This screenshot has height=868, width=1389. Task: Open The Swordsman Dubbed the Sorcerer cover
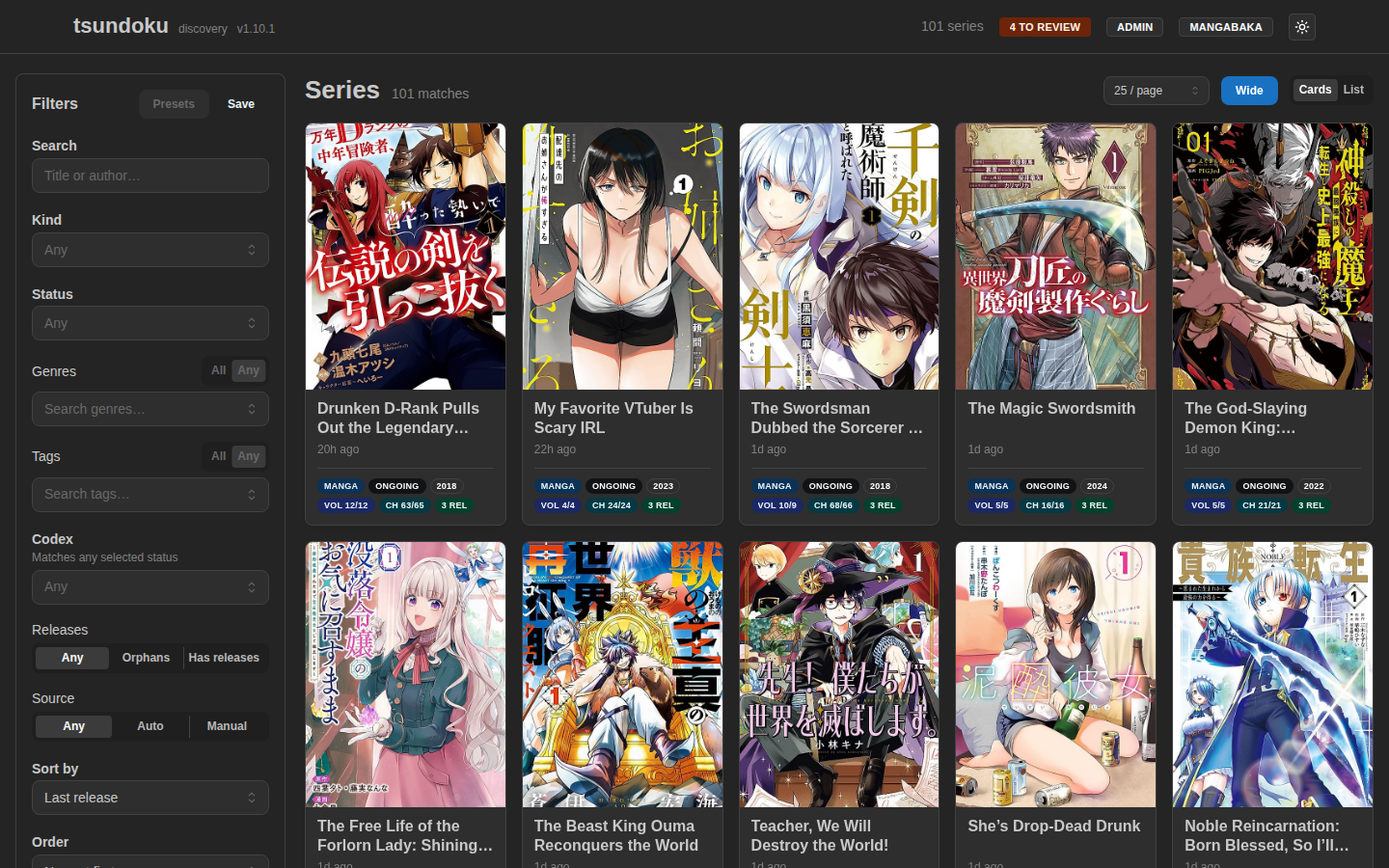coord(839,257)
